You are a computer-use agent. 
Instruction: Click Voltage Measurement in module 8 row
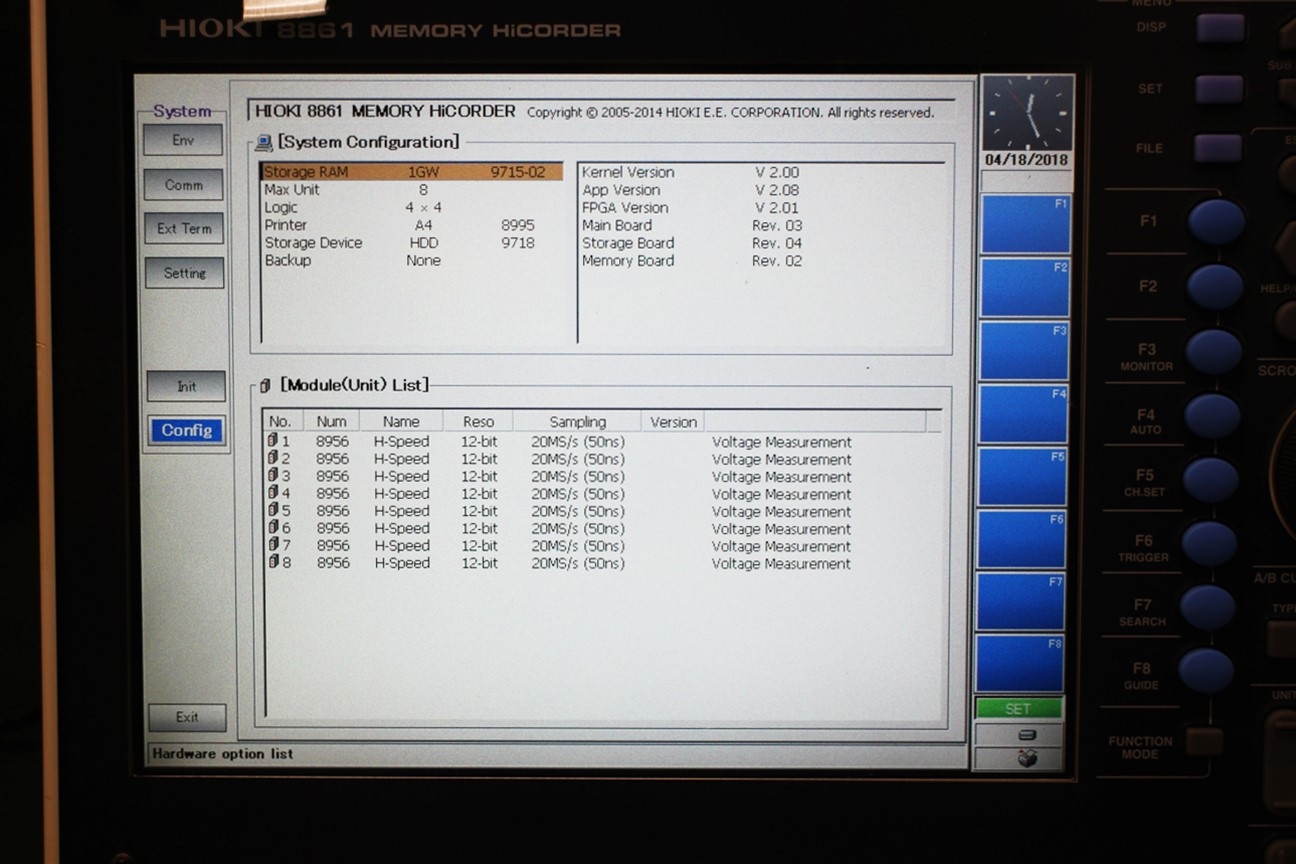pyautogui.click(x=781, y=564)
